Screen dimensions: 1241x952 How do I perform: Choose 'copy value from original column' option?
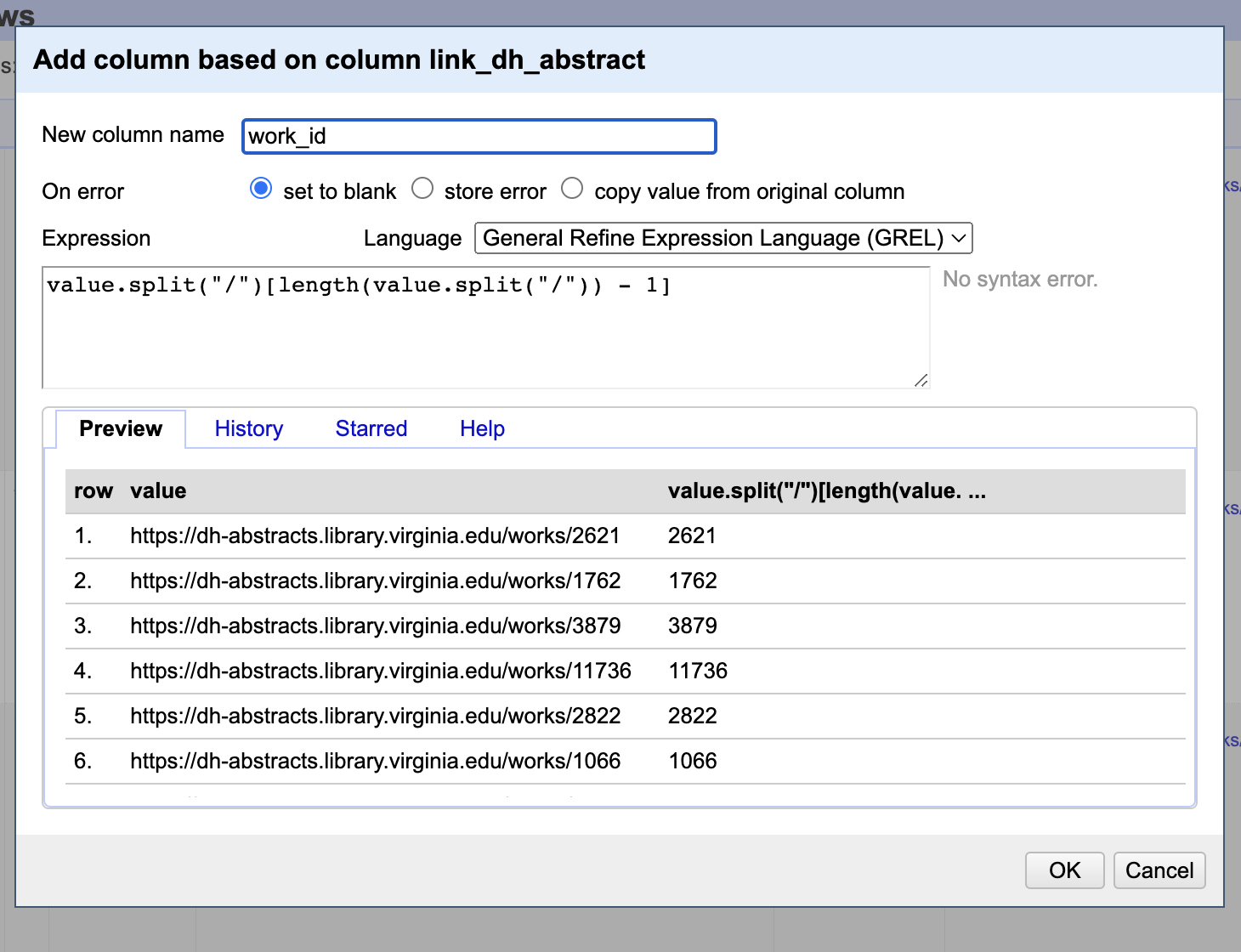pyautogui.click(x=572, y=189)
